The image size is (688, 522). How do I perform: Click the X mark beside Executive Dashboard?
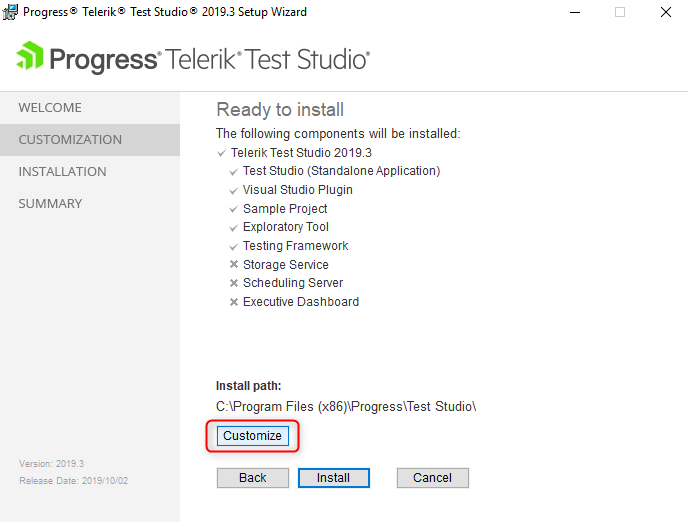234,302
